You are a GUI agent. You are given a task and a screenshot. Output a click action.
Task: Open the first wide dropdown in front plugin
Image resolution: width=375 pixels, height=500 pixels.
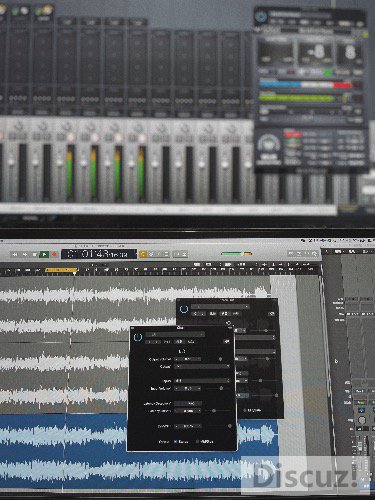pos(202,366)
